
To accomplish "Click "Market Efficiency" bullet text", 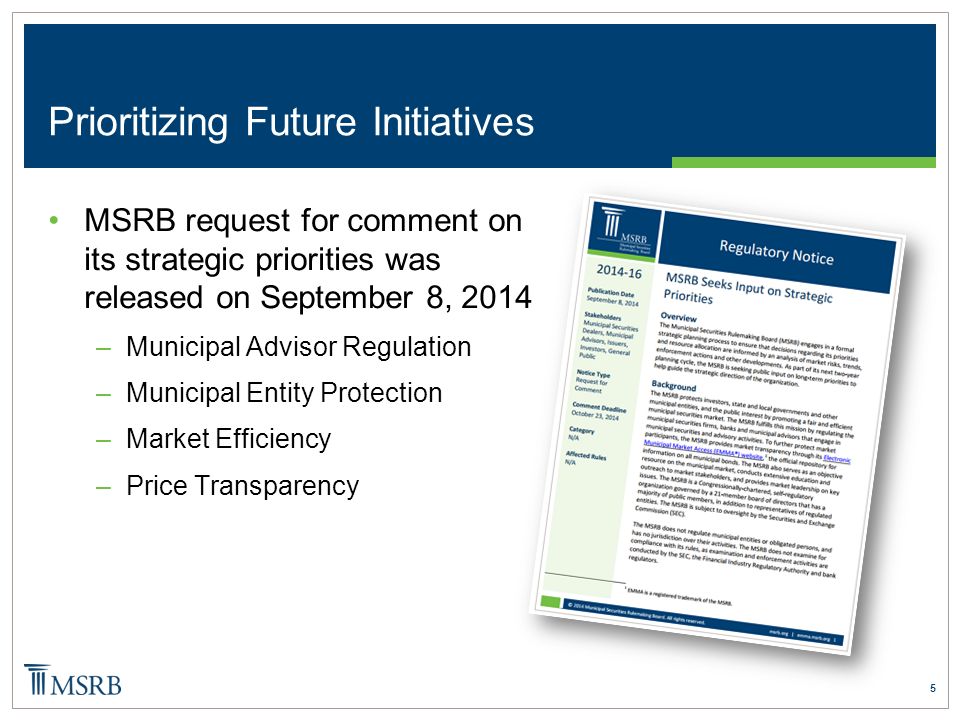I will point(228,439).
